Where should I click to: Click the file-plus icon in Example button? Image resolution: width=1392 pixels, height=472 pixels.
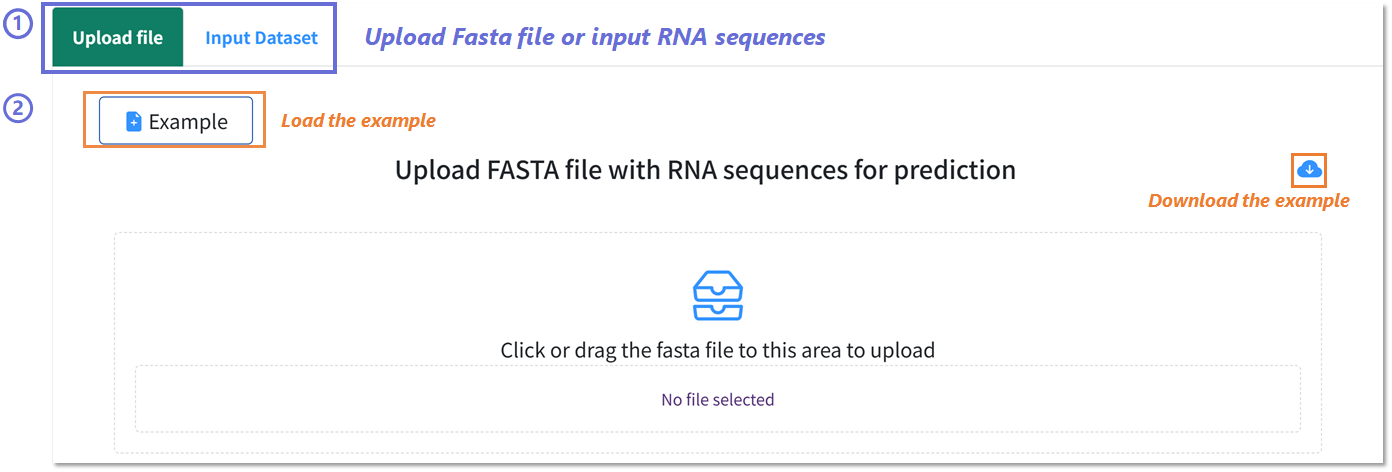(x=134, y=122)
